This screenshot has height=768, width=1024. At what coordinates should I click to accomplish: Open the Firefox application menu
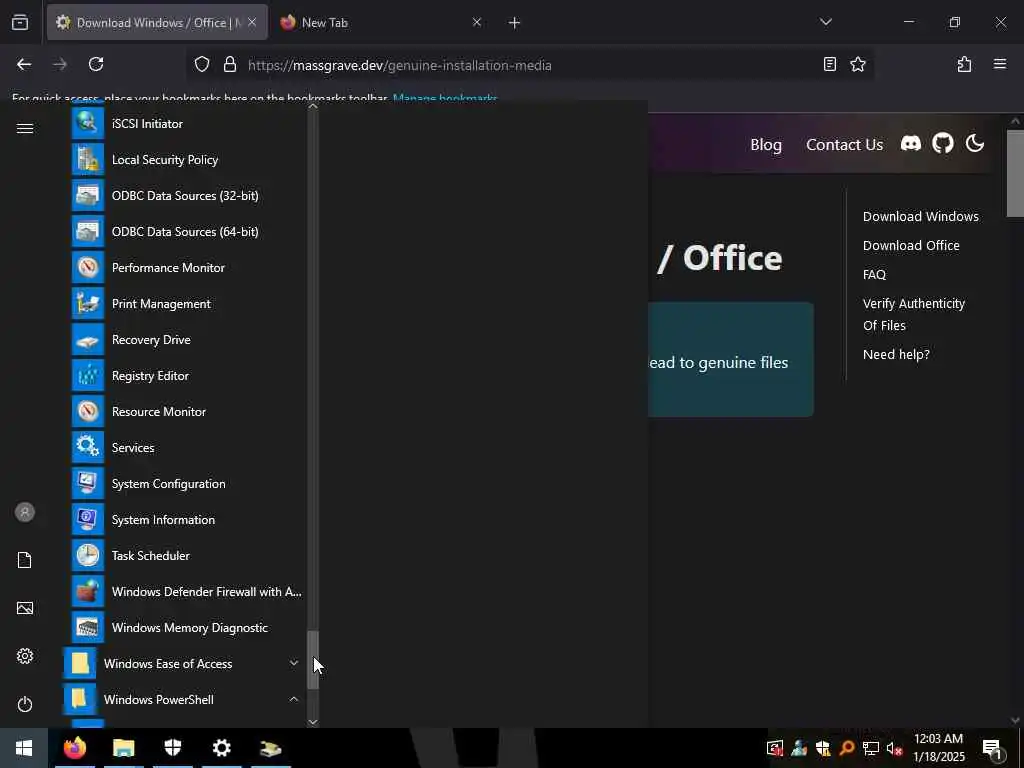(1000, 64)
